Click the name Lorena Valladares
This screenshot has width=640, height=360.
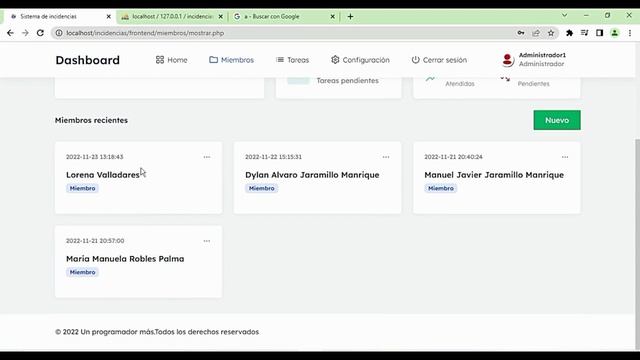click(103, 175)
